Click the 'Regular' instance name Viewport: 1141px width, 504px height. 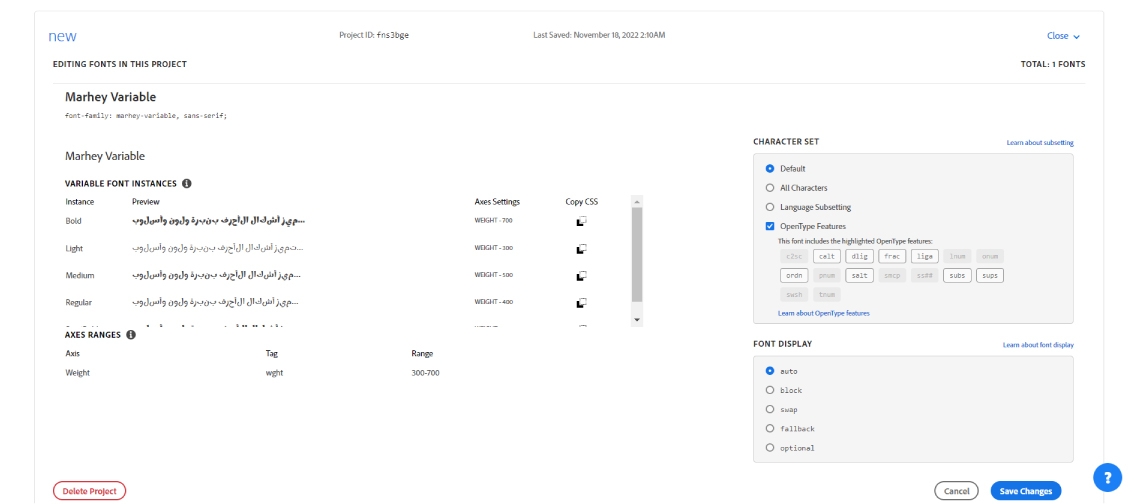click(79, 303)
